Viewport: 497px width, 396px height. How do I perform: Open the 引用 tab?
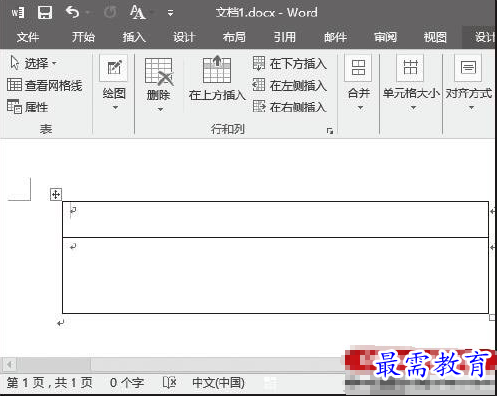tap(285, 37)
